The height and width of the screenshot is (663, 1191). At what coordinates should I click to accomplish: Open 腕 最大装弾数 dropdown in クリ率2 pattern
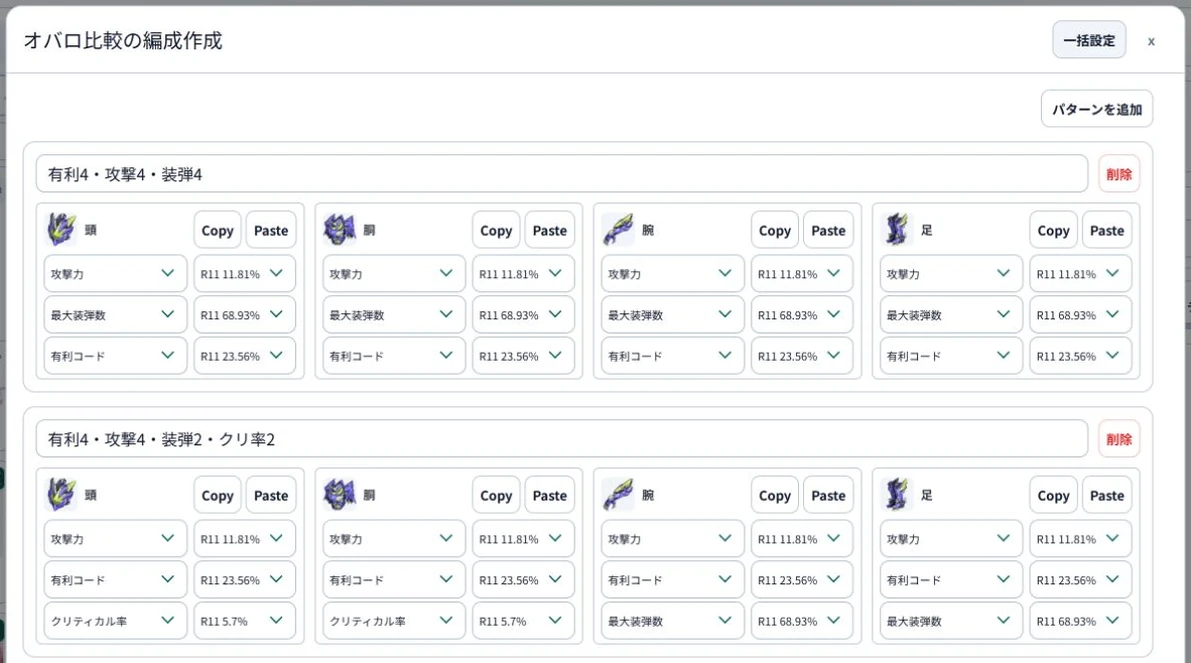pyautogui.click(x=672, y=621)
